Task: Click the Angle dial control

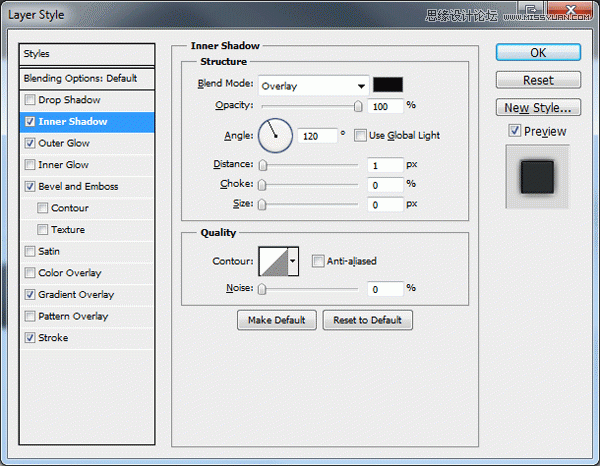Action: click(275, 135)
